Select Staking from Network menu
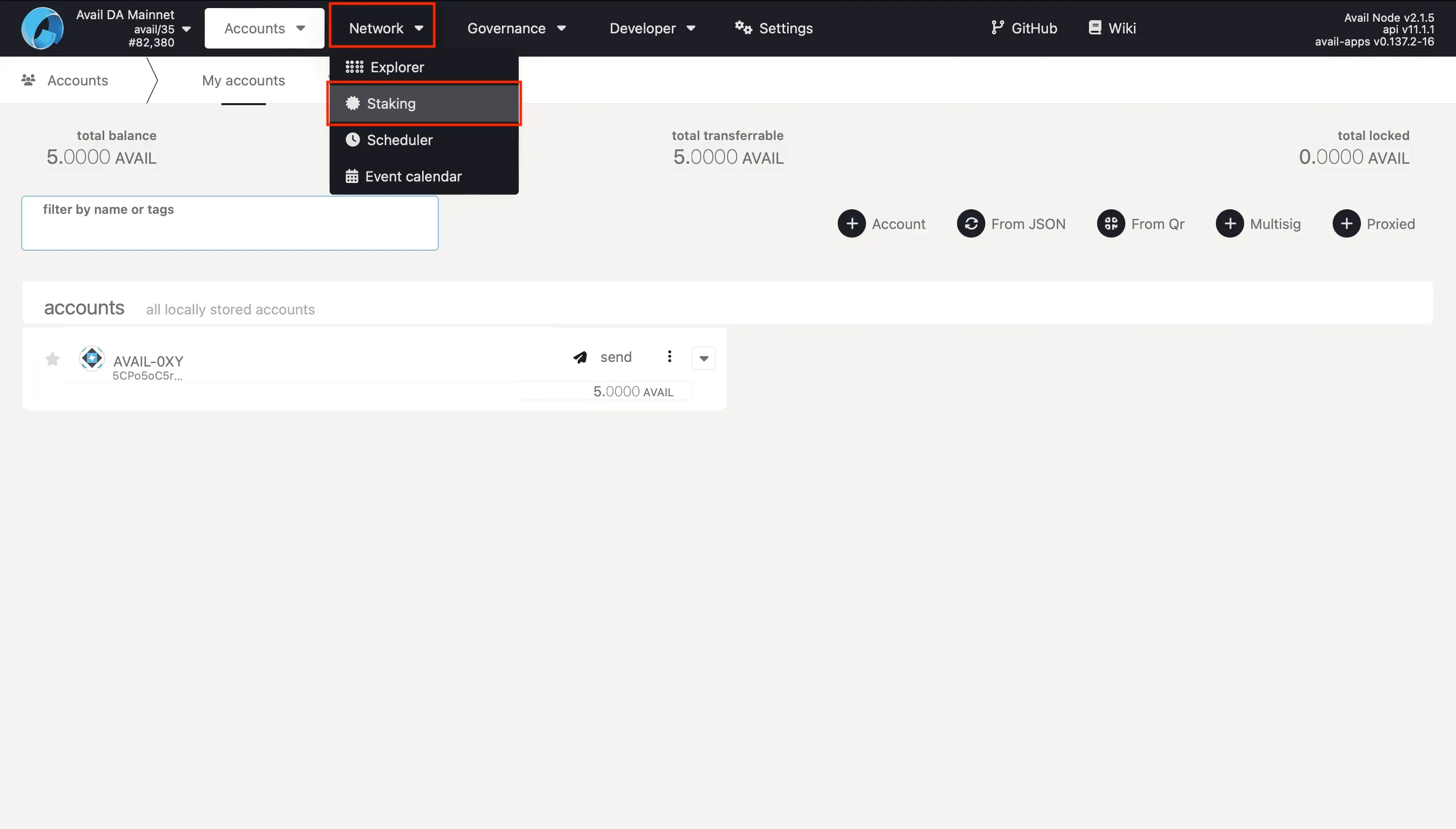Image resolution: width=1456 pixels, height=829 pixels. coord(424,104)
